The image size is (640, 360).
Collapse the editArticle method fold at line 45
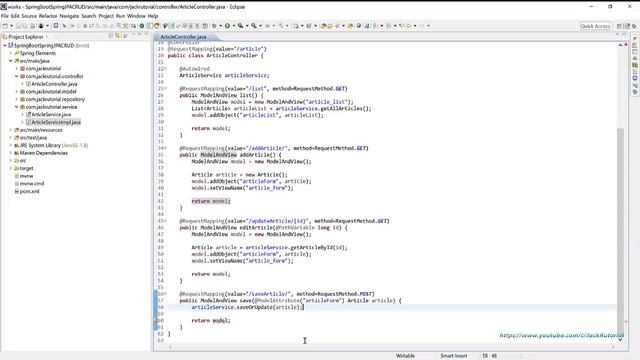pyautogui.click(x=165, y=221)
